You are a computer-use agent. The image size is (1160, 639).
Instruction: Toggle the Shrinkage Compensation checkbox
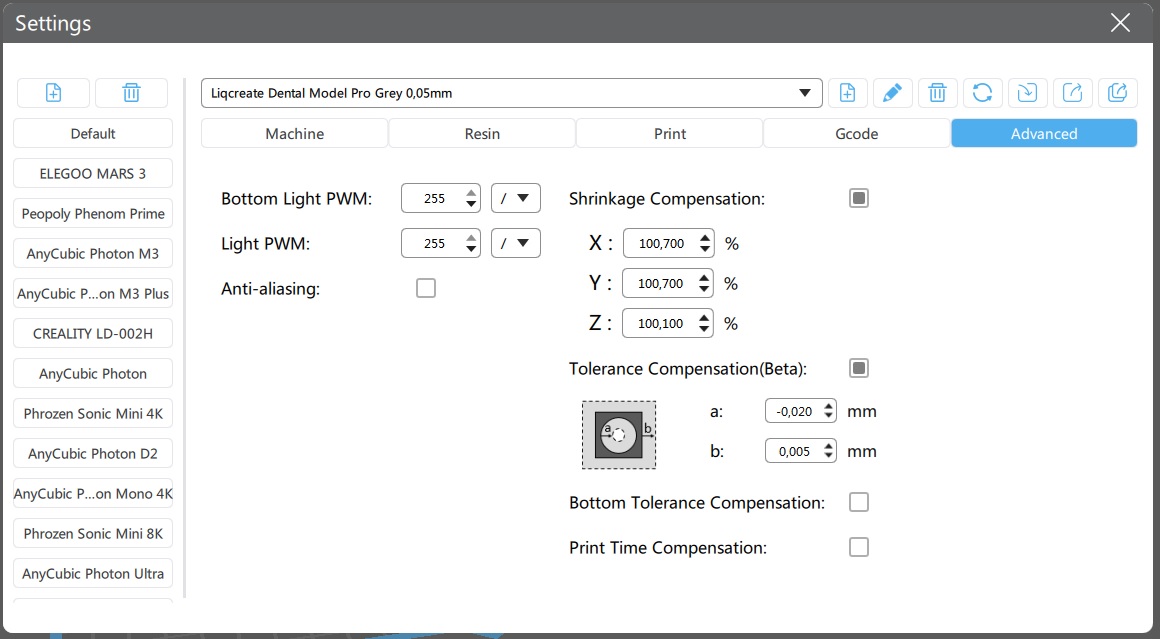tap(858, 198)
